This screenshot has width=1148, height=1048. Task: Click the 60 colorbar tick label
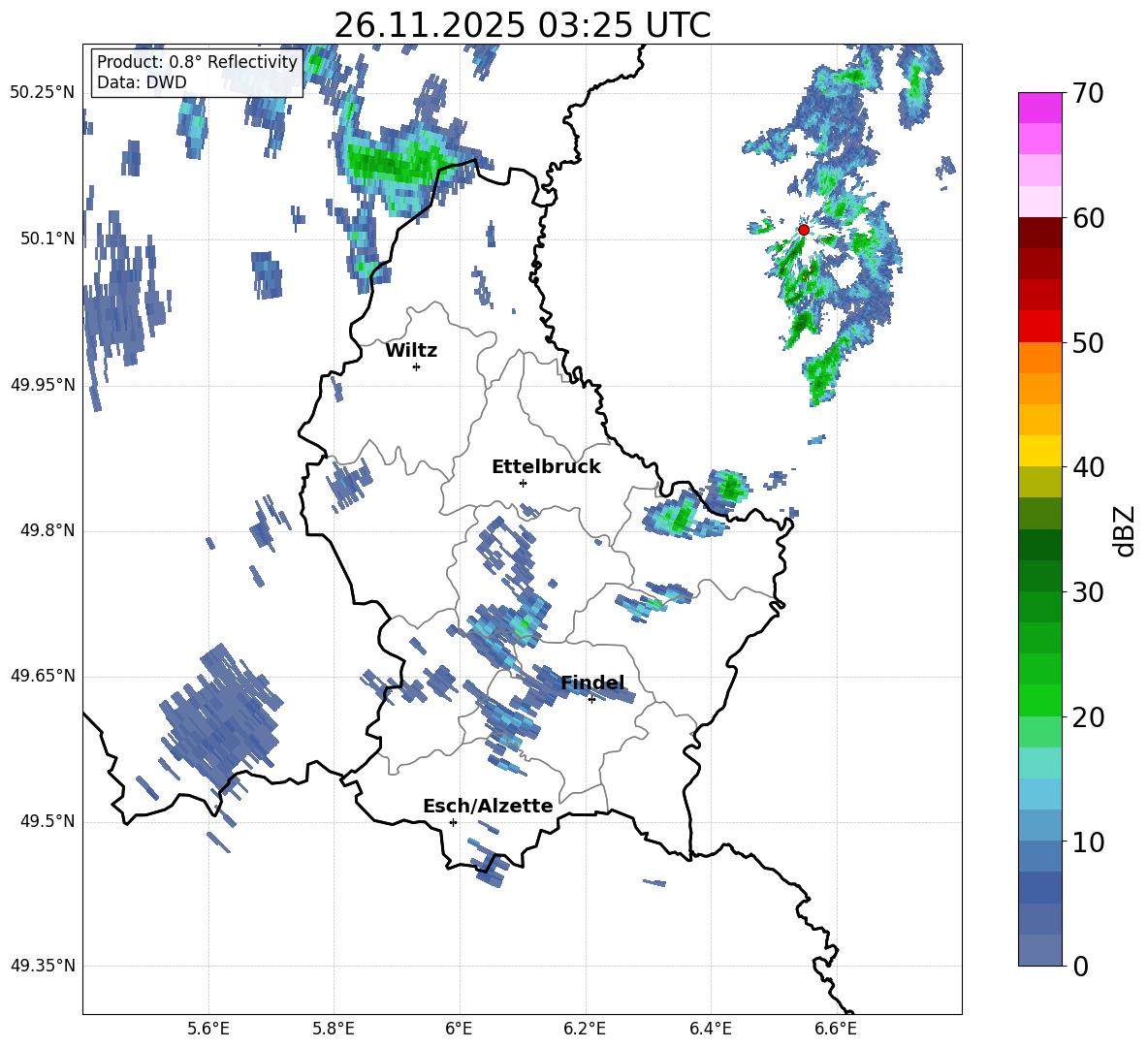point(1088,218)
